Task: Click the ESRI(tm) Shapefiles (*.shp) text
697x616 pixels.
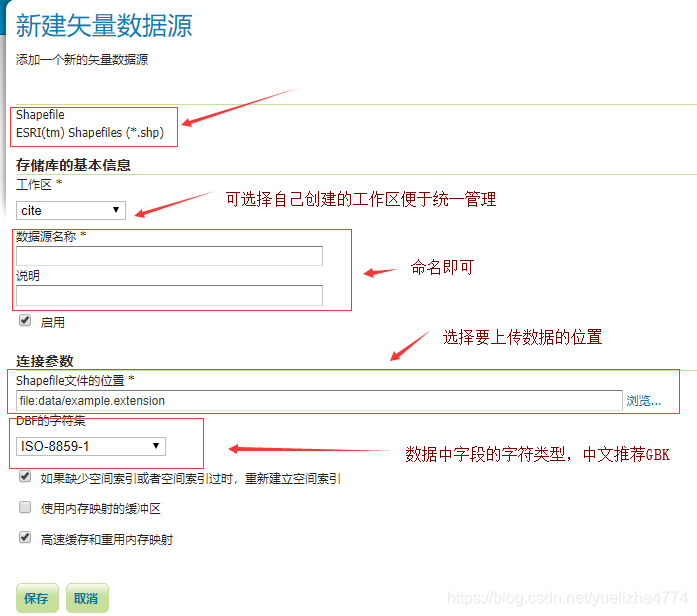Action: point(90,132)
